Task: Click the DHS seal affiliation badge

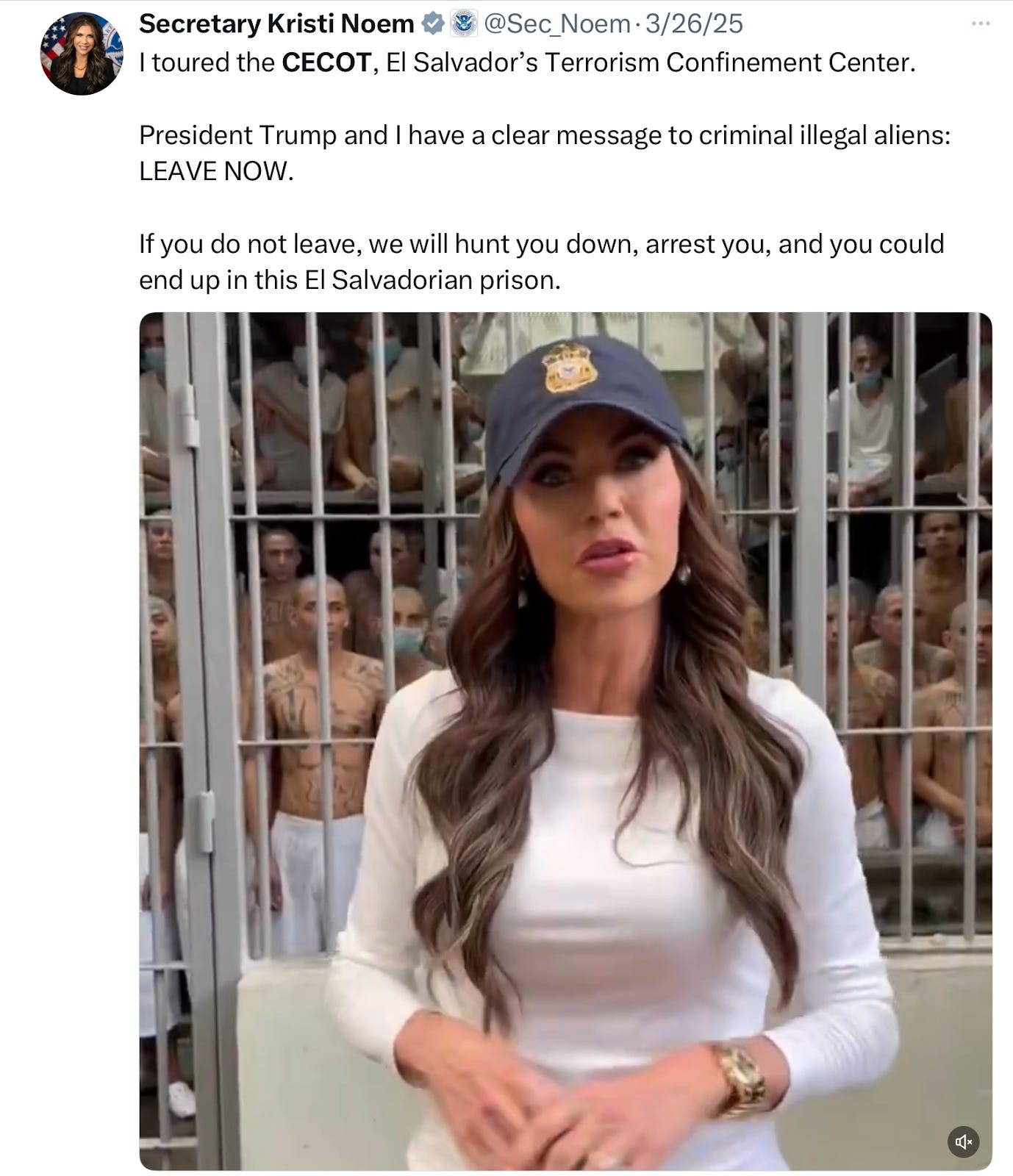Action: (463, 24)
